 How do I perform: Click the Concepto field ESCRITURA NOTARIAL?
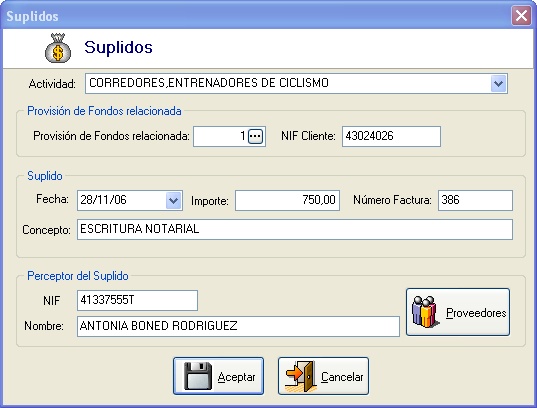tap(295, 230)
